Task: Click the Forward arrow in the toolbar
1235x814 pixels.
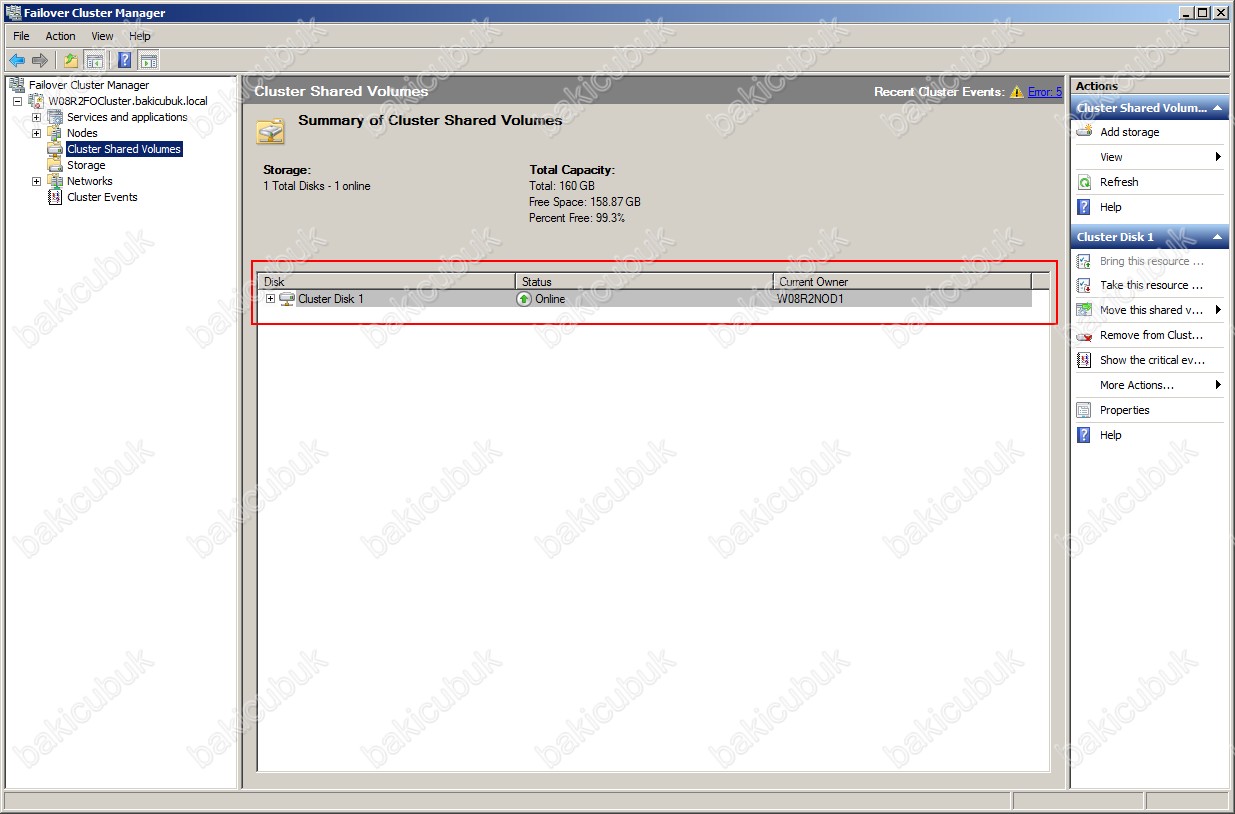Action: [x=40, y=60]
